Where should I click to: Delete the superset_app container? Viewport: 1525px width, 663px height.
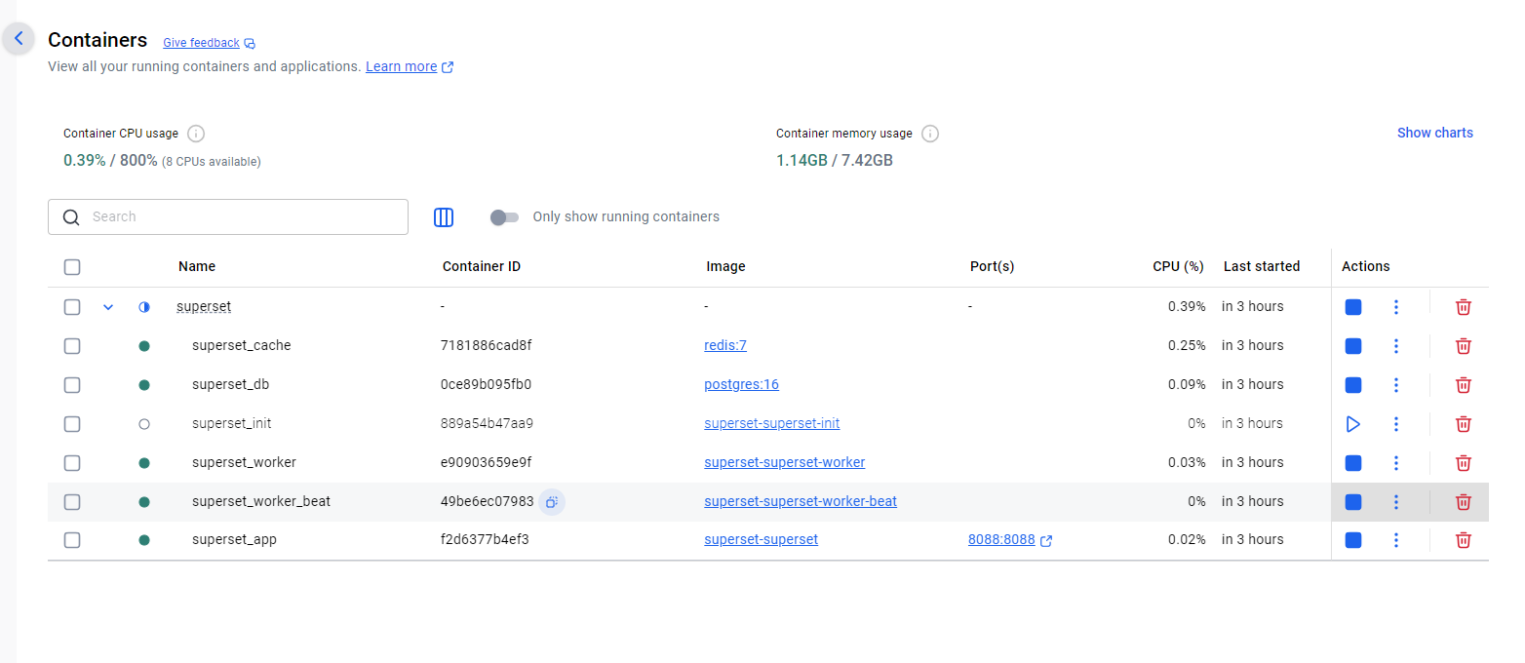point(1462,539)
